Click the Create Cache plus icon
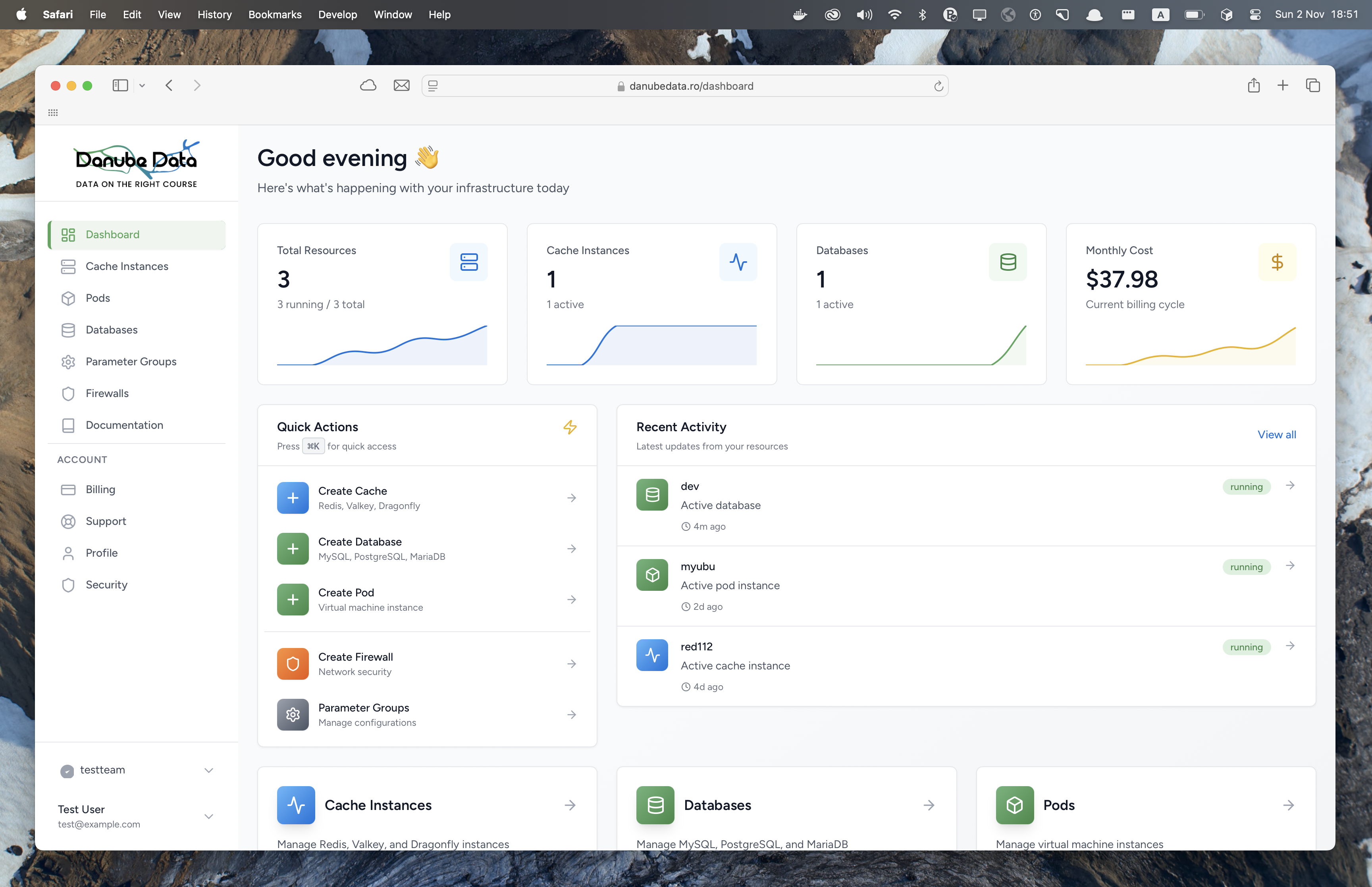 pos(293,497)
